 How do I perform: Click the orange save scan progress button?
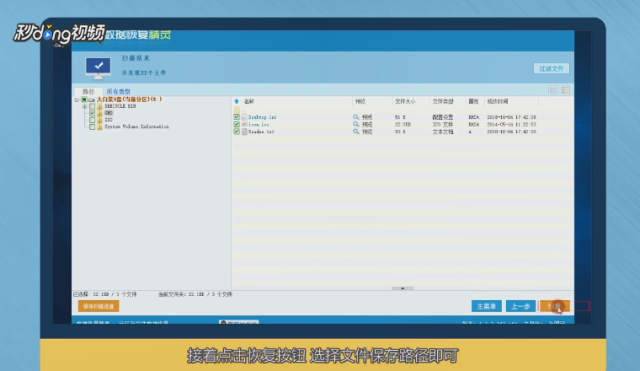(98, 306)
